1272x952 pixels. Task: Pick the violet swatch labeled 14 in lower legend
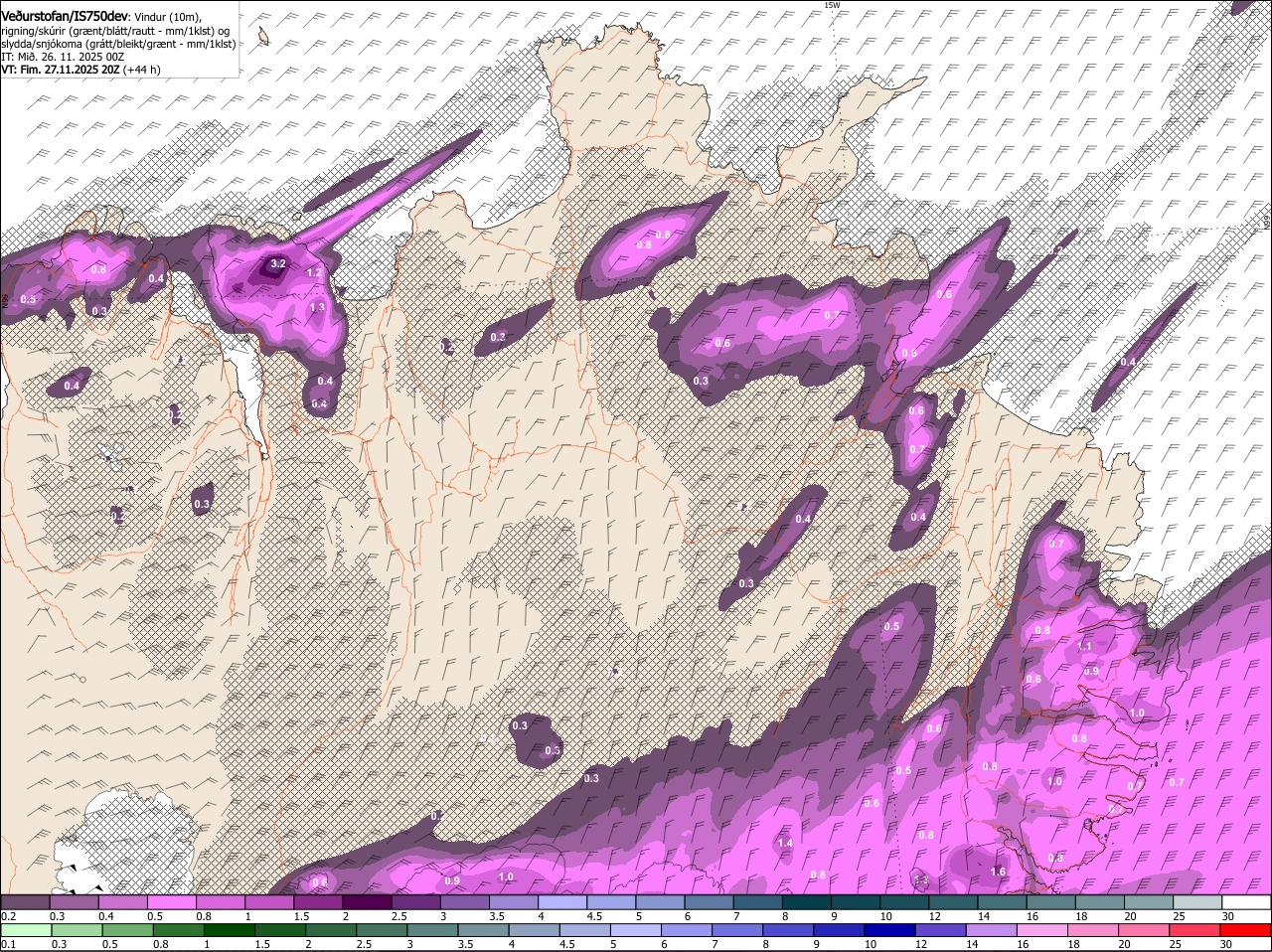click(993, 931)
